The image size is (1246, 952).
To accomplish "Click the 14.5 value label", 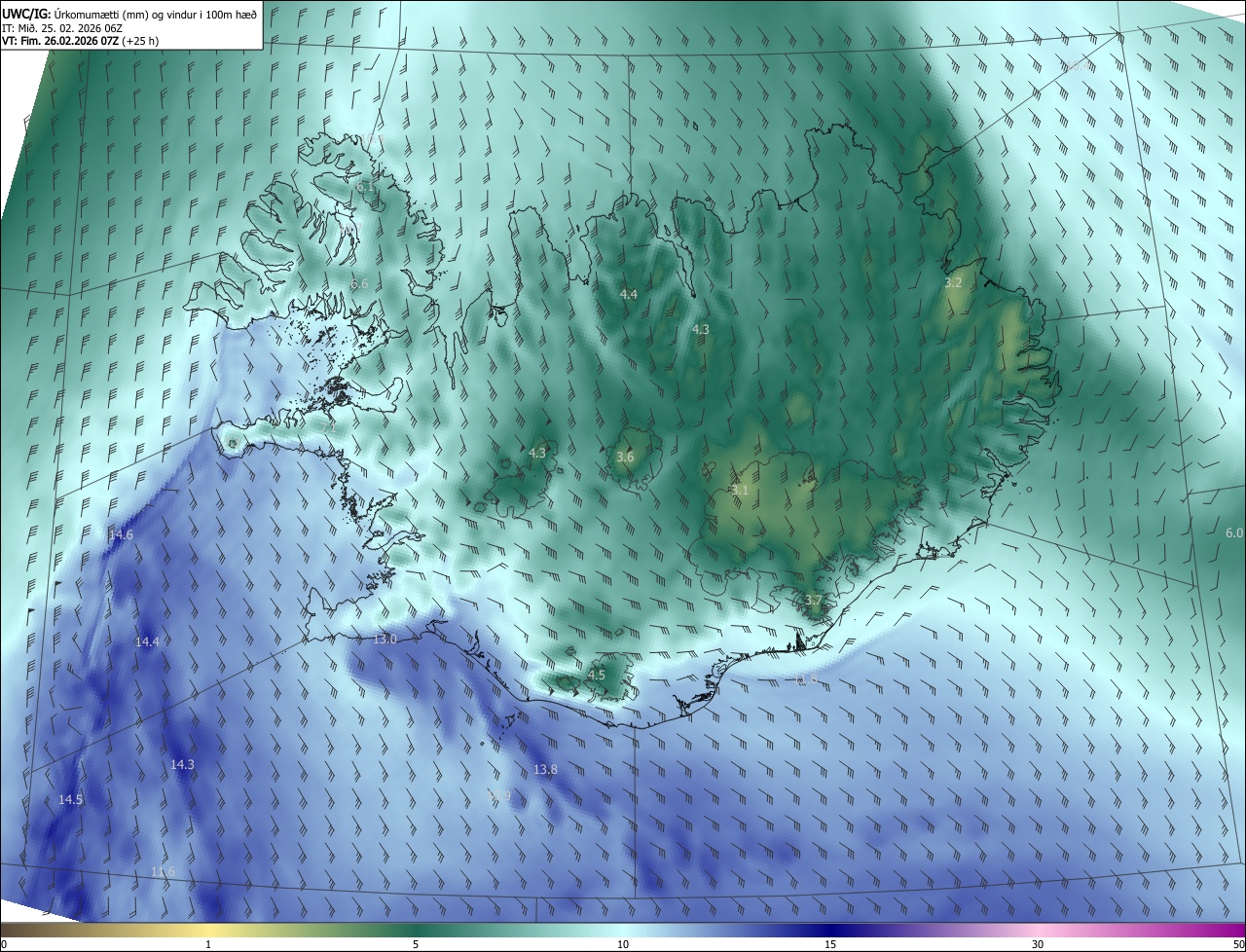I will coord(70,799).
